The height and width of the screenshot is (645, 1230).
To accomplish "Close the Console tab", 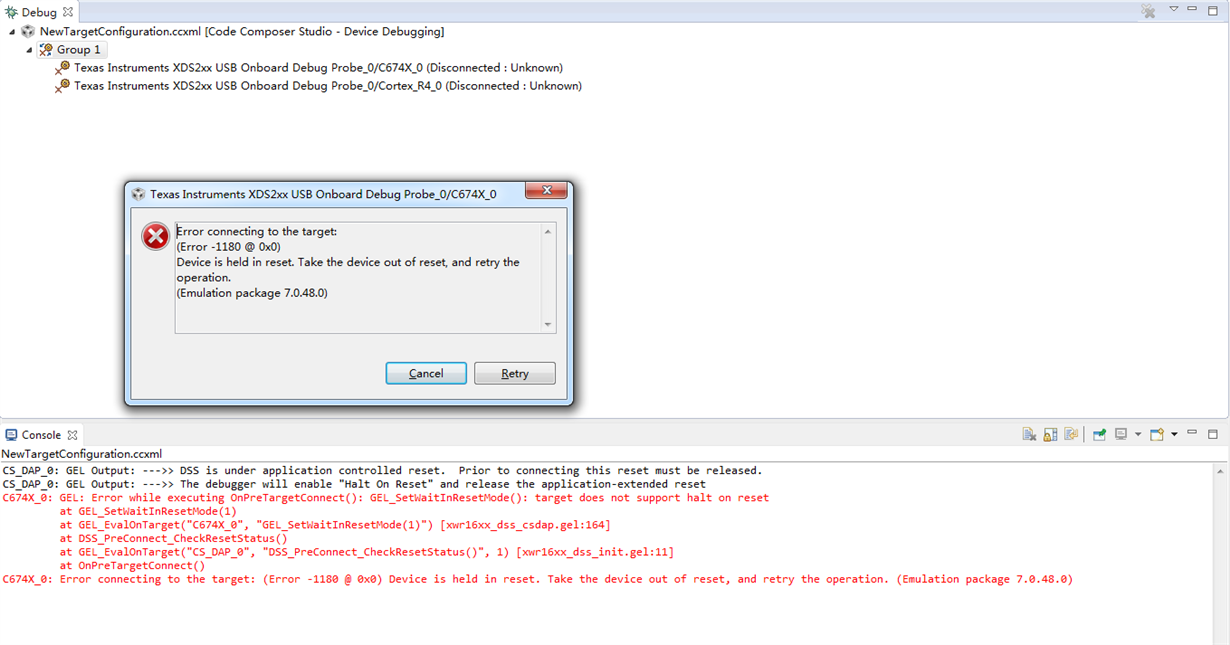I will [x=71, y=435].
